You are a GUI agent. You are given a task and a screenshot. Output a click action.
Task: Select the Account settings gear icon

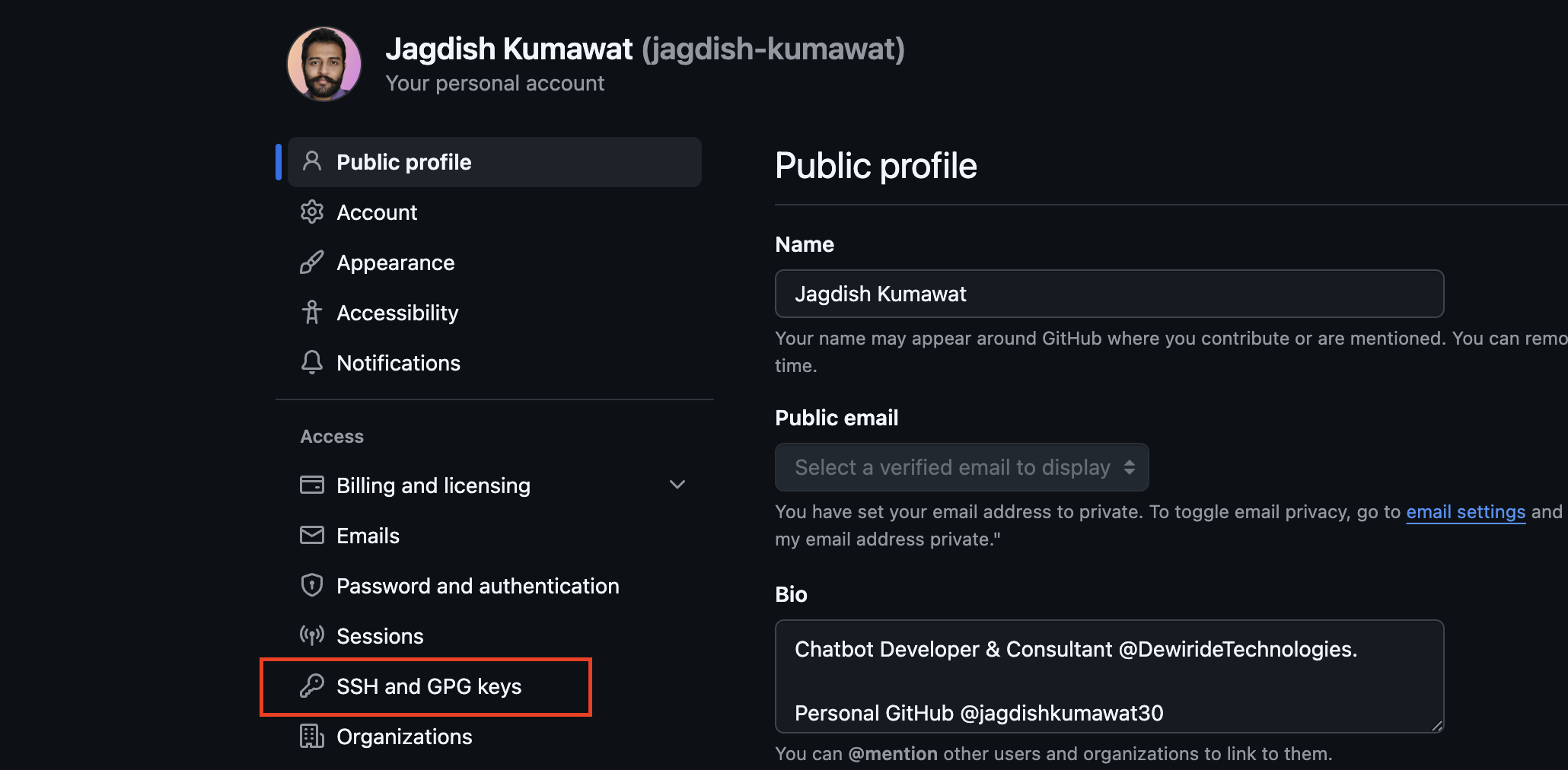click(x=312, y=212)
